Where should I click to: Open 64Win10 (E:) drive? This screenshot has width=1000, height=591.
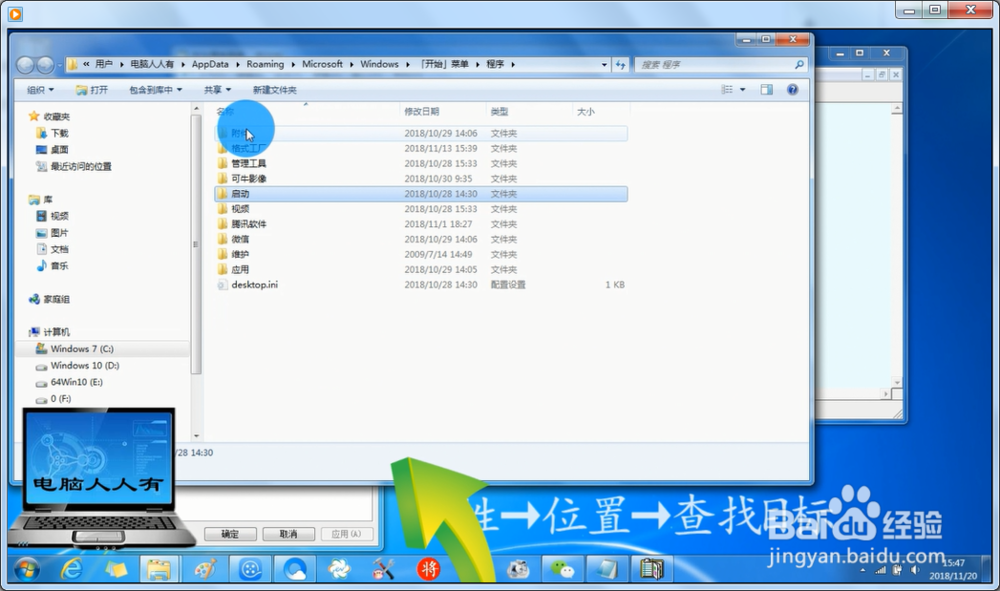tap(69, 382)
